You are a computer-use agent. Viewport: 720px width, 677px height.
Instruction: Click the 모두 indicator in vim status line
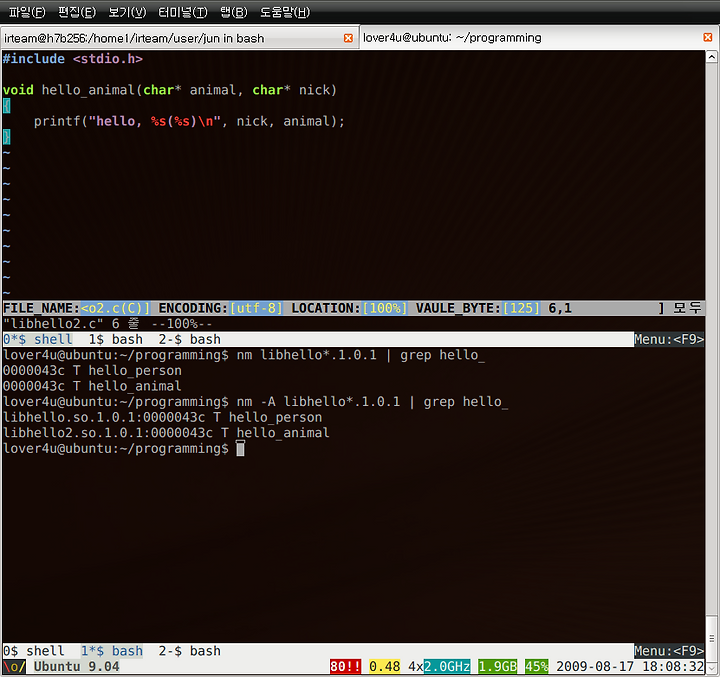tap(687, 308)
